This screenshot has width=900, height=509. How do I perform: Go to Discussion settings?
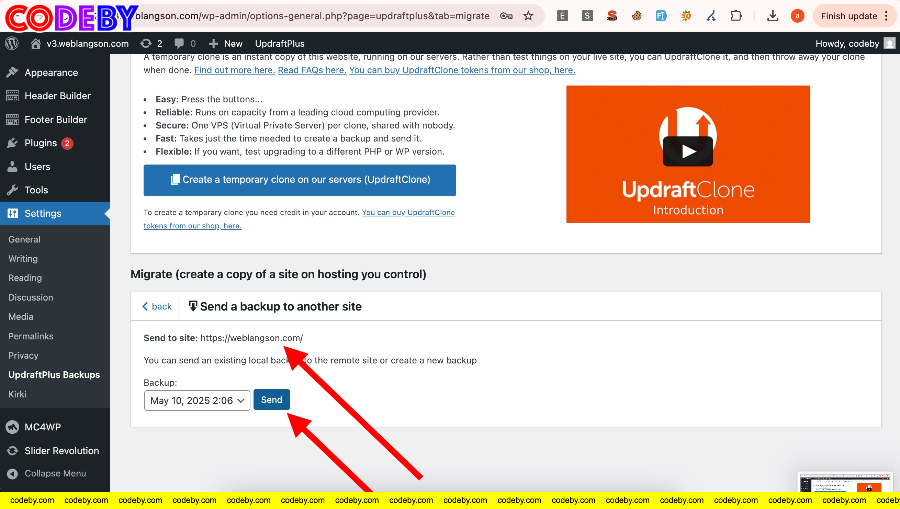pos(30,297)
